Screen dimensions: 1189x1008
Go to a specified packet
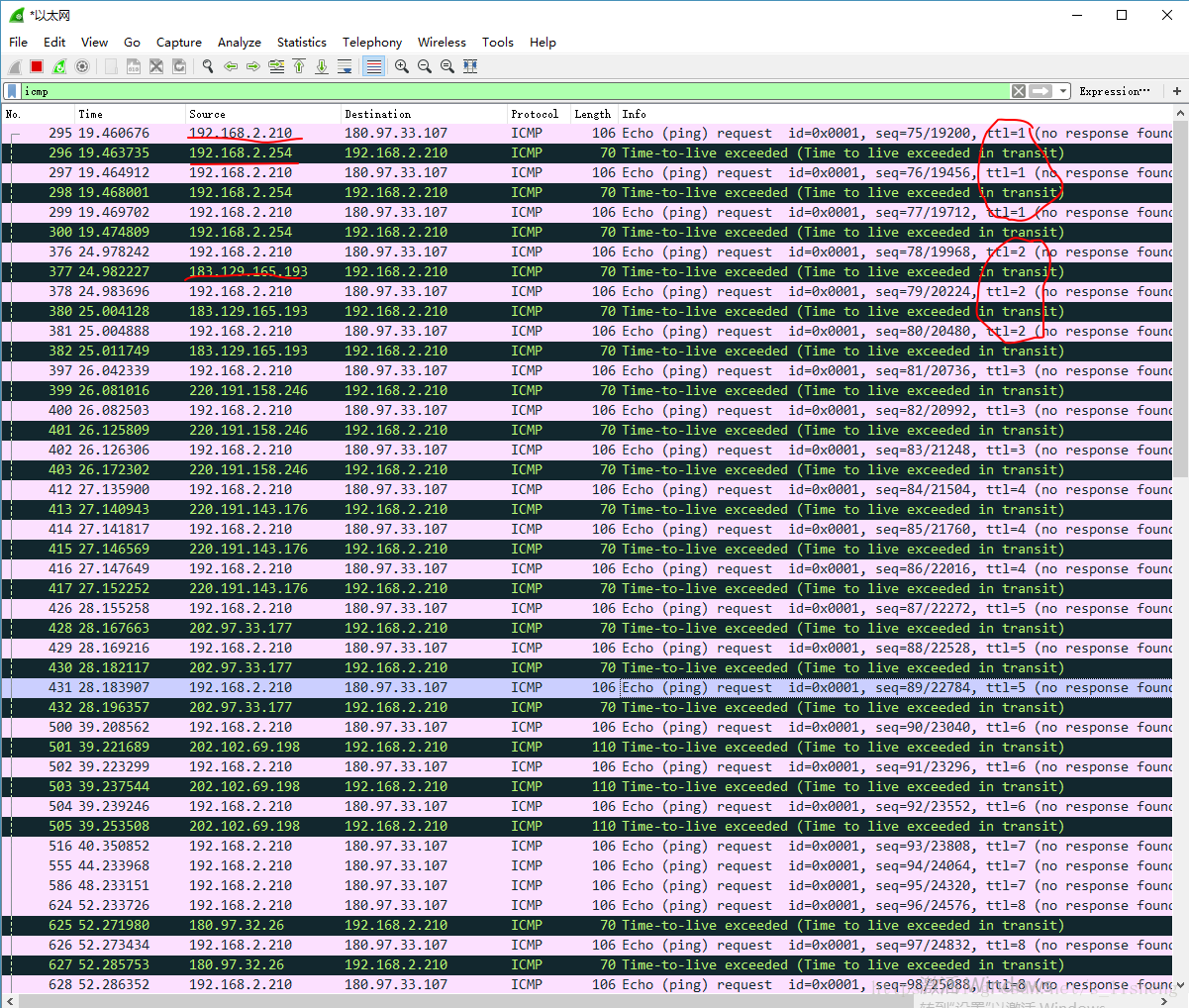click(x=276, y=66)
